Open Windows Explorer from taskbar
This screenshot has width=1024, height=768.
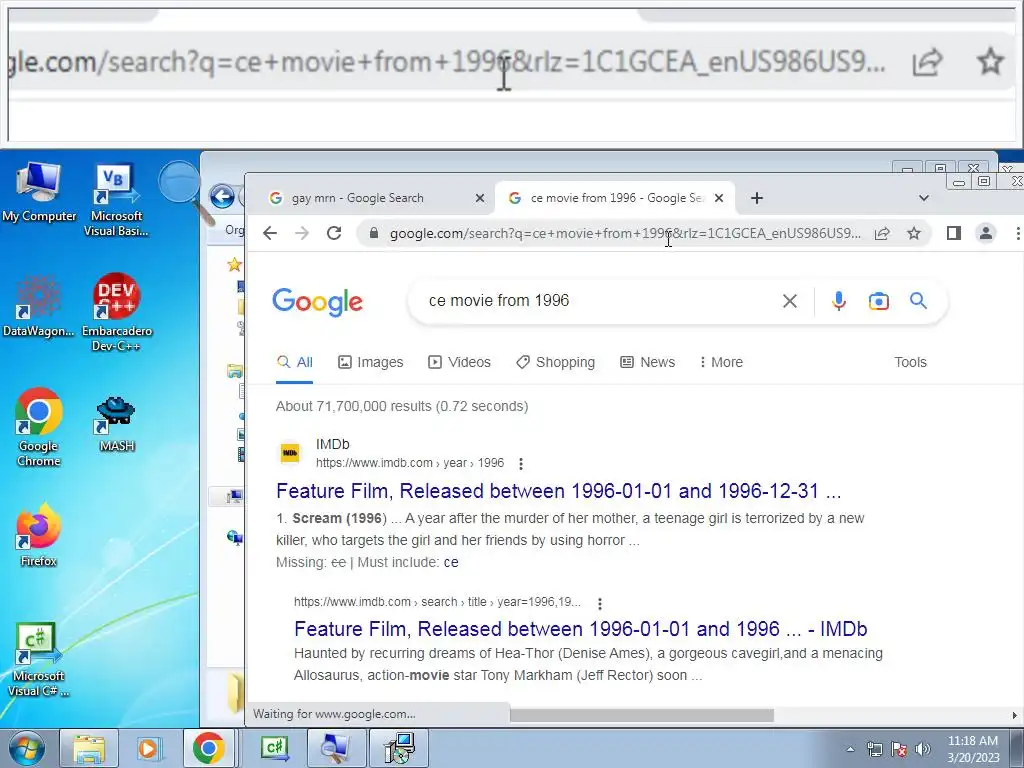(89, 748)
